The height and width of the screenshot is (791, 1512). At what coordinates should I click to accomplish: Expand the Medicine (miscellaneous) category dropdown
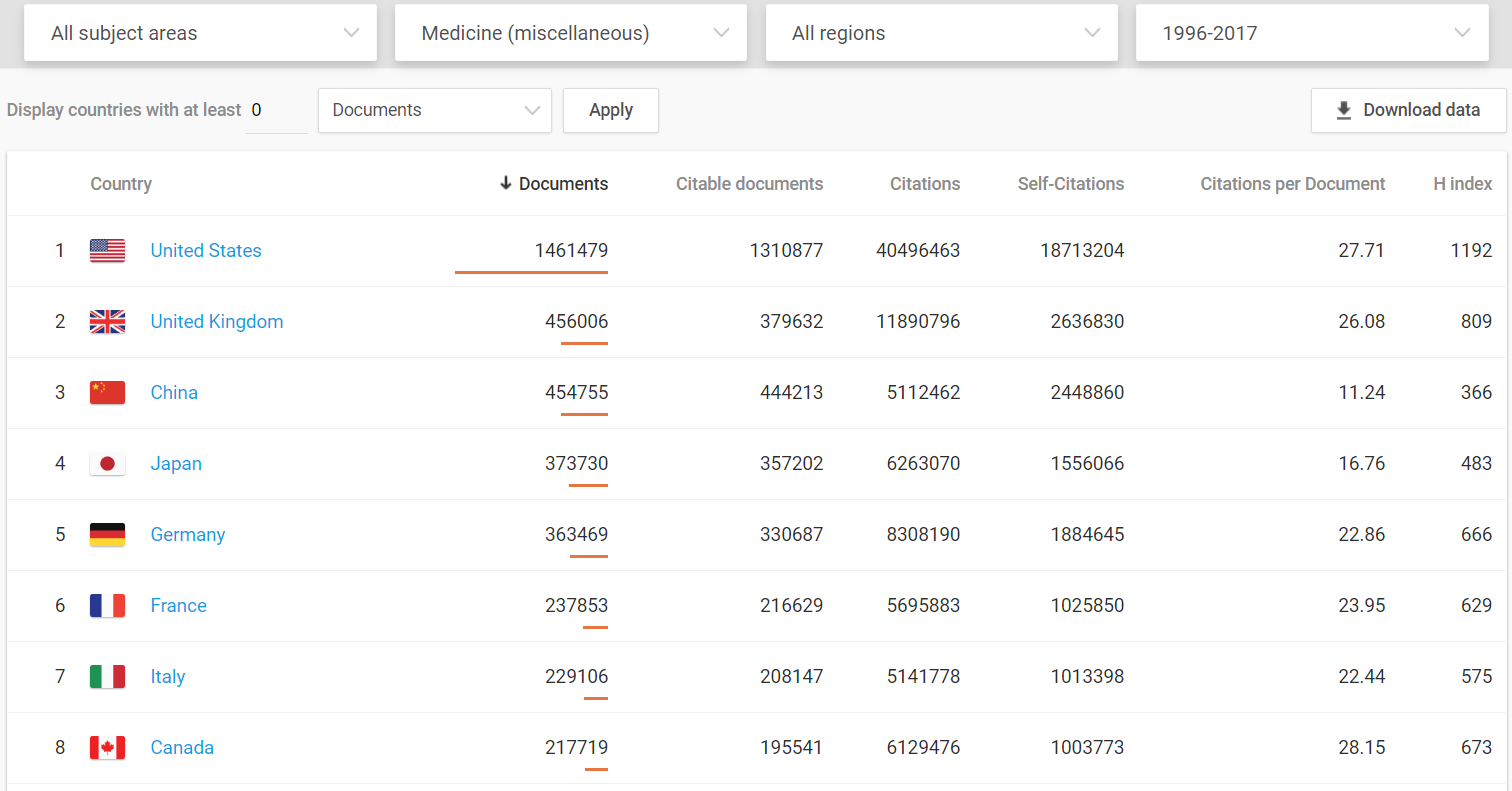[570, 33]
